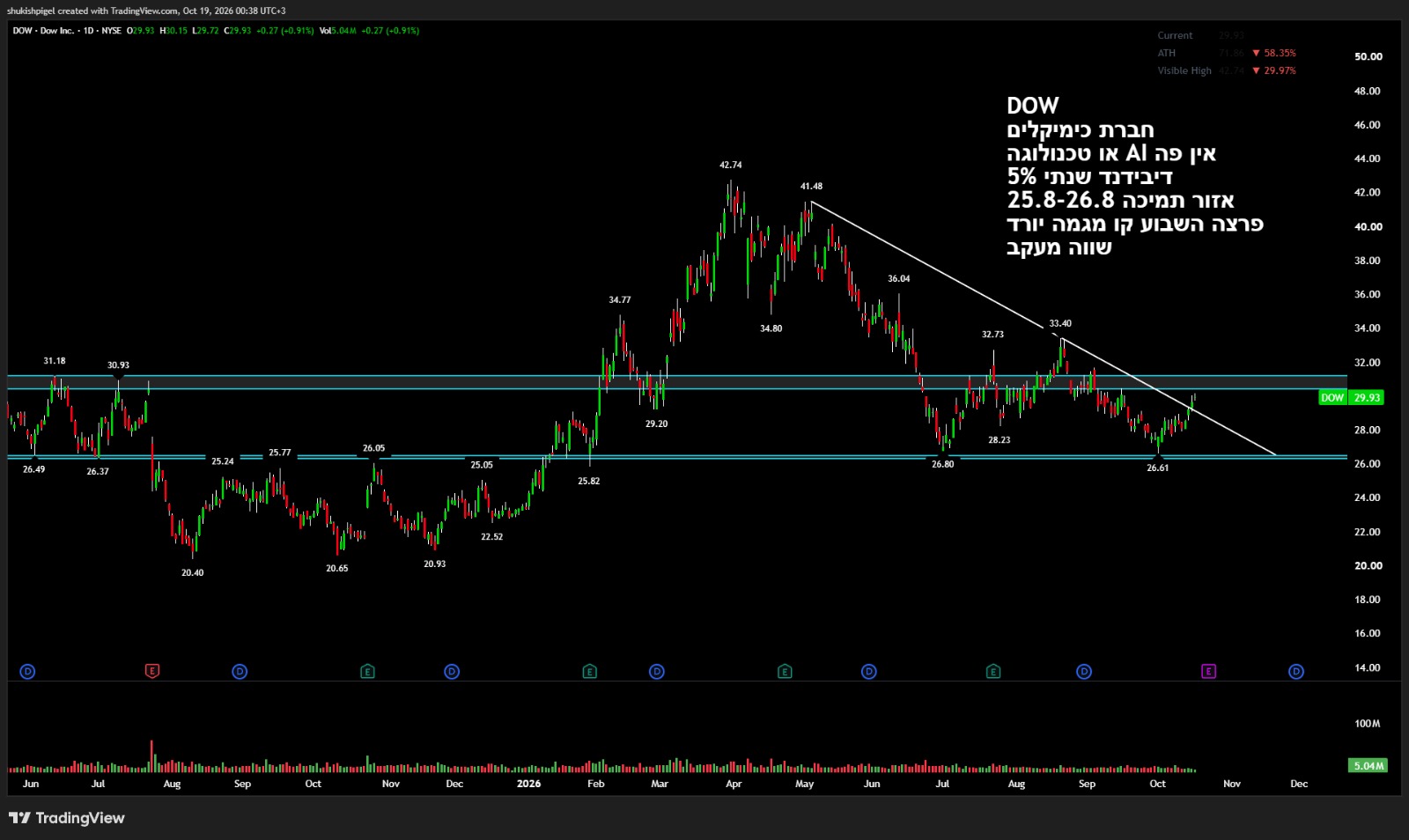Click the 20.40 low label
1409x840 pixels.
[192, 572]
